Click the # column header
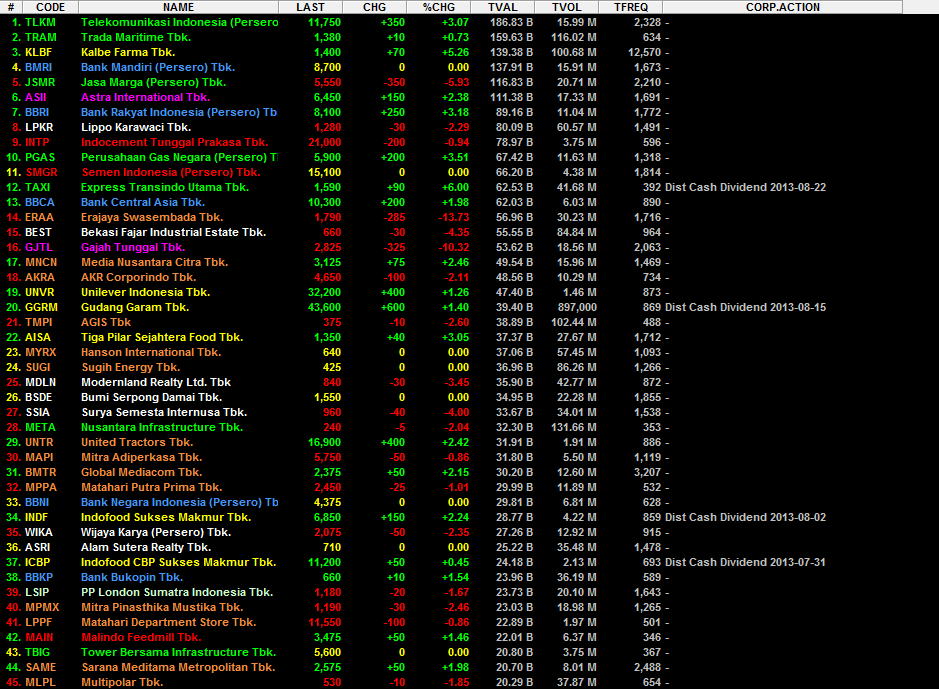This screenshot has height=689, width=939. tap(11, 7)
